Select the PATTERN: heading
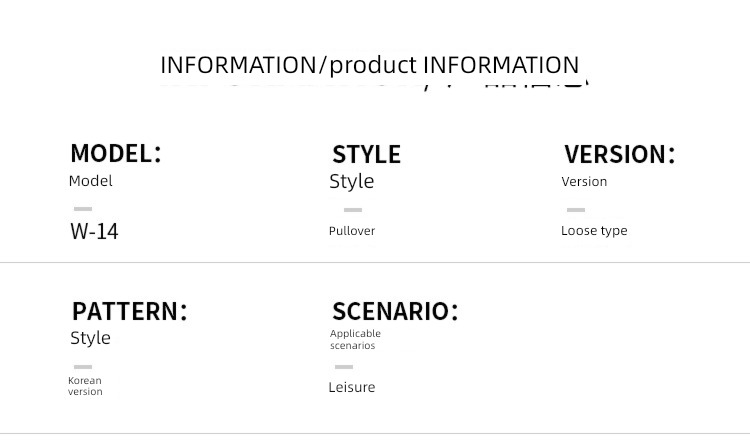Screen dimensions: 750x441 (130, 311)
